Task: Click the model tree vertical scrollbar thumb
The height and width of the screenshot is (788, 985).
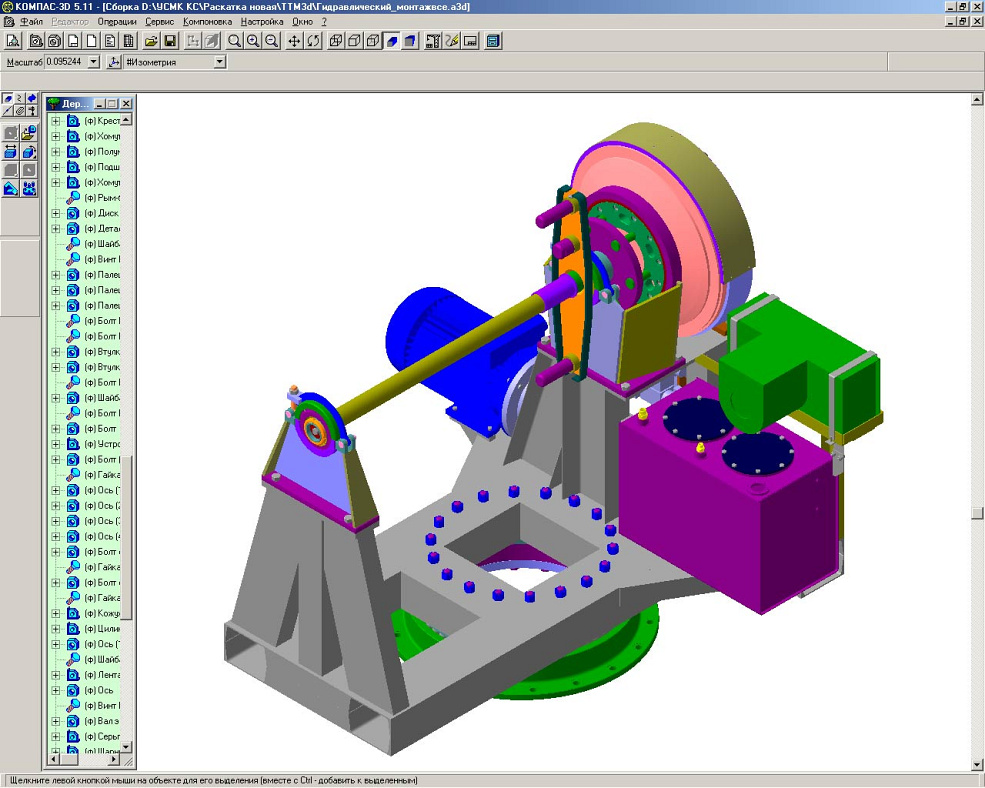Action: click(x=127, y=535)
